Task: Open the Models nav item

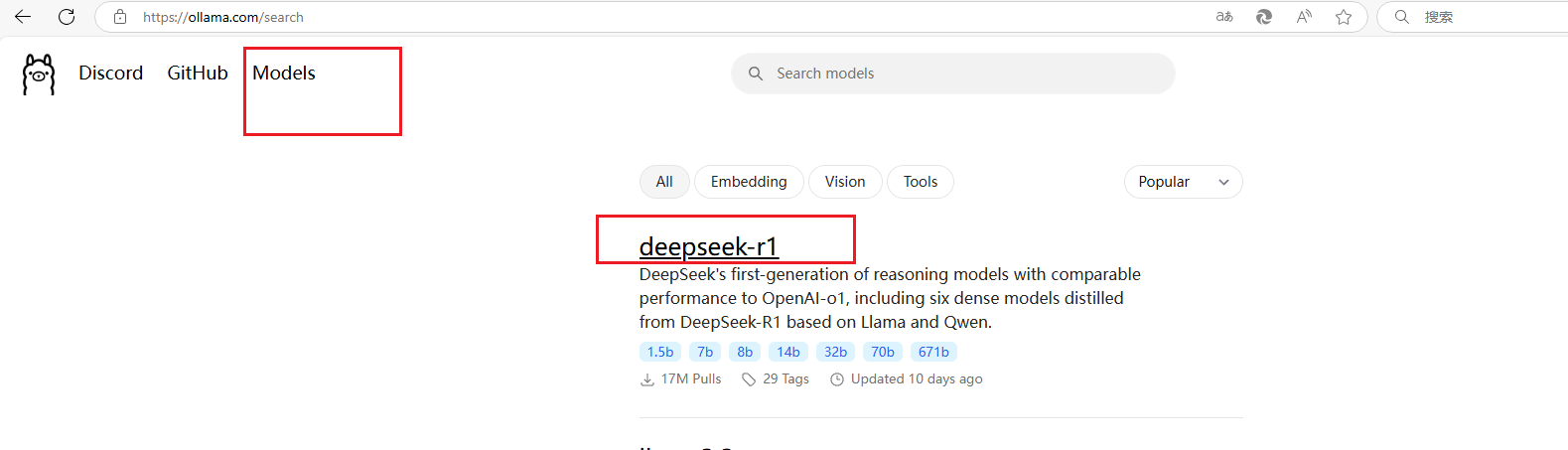Action: 284,74
